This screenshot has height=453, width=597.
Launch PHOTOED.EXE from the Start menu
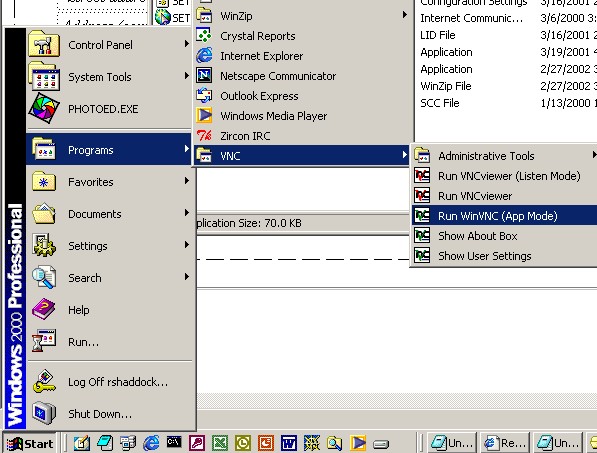click(109, 109)
